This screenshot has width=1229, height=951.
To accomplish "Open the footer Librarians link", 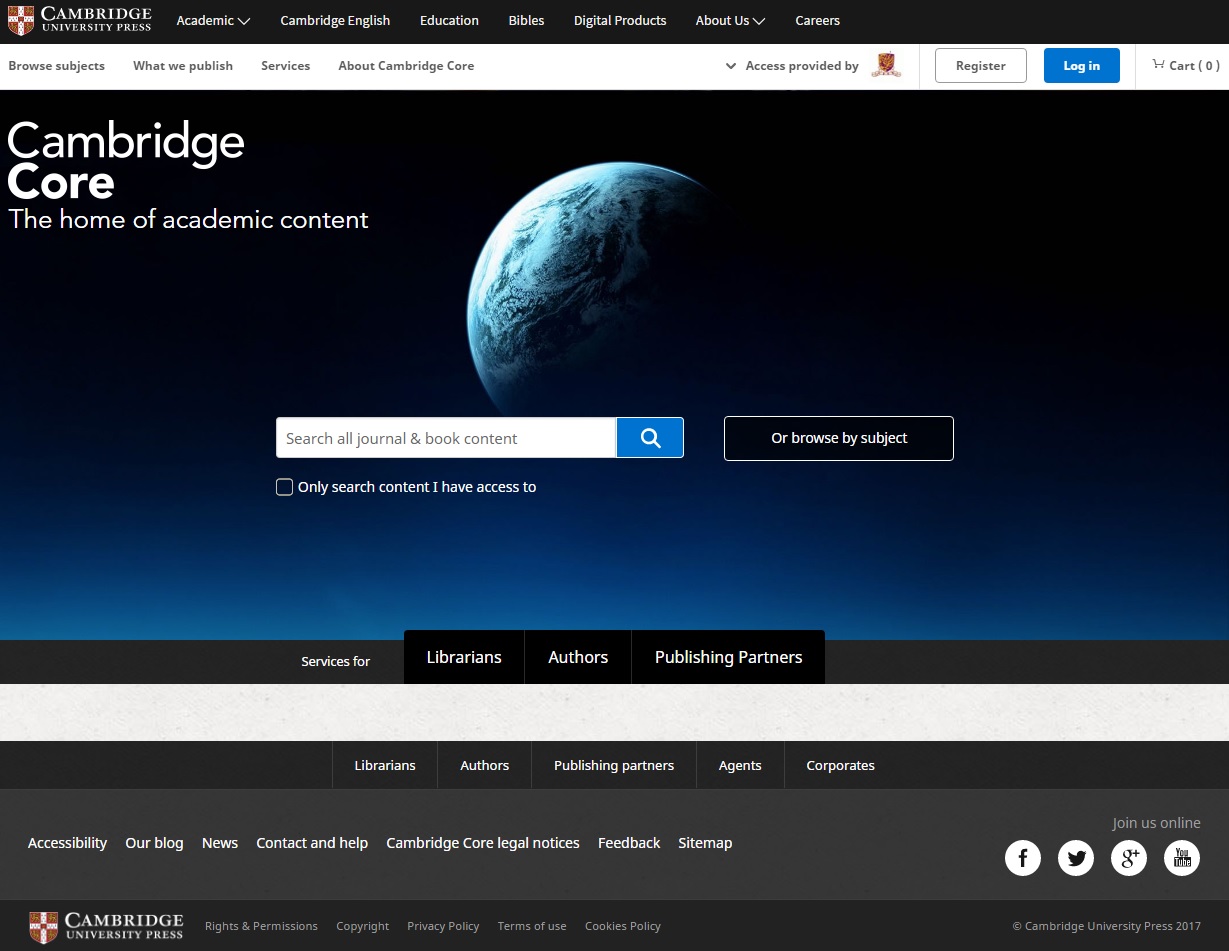I will (385, 765).
